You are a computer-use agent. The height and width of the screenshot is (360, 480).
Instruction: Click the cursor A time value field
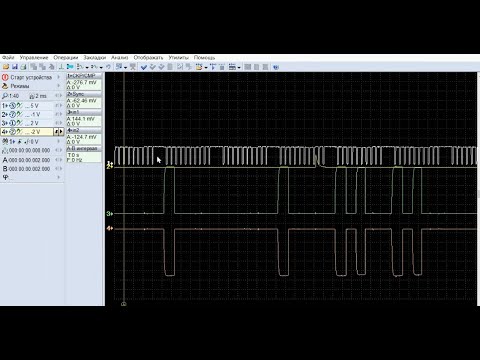tap(29, 160)
